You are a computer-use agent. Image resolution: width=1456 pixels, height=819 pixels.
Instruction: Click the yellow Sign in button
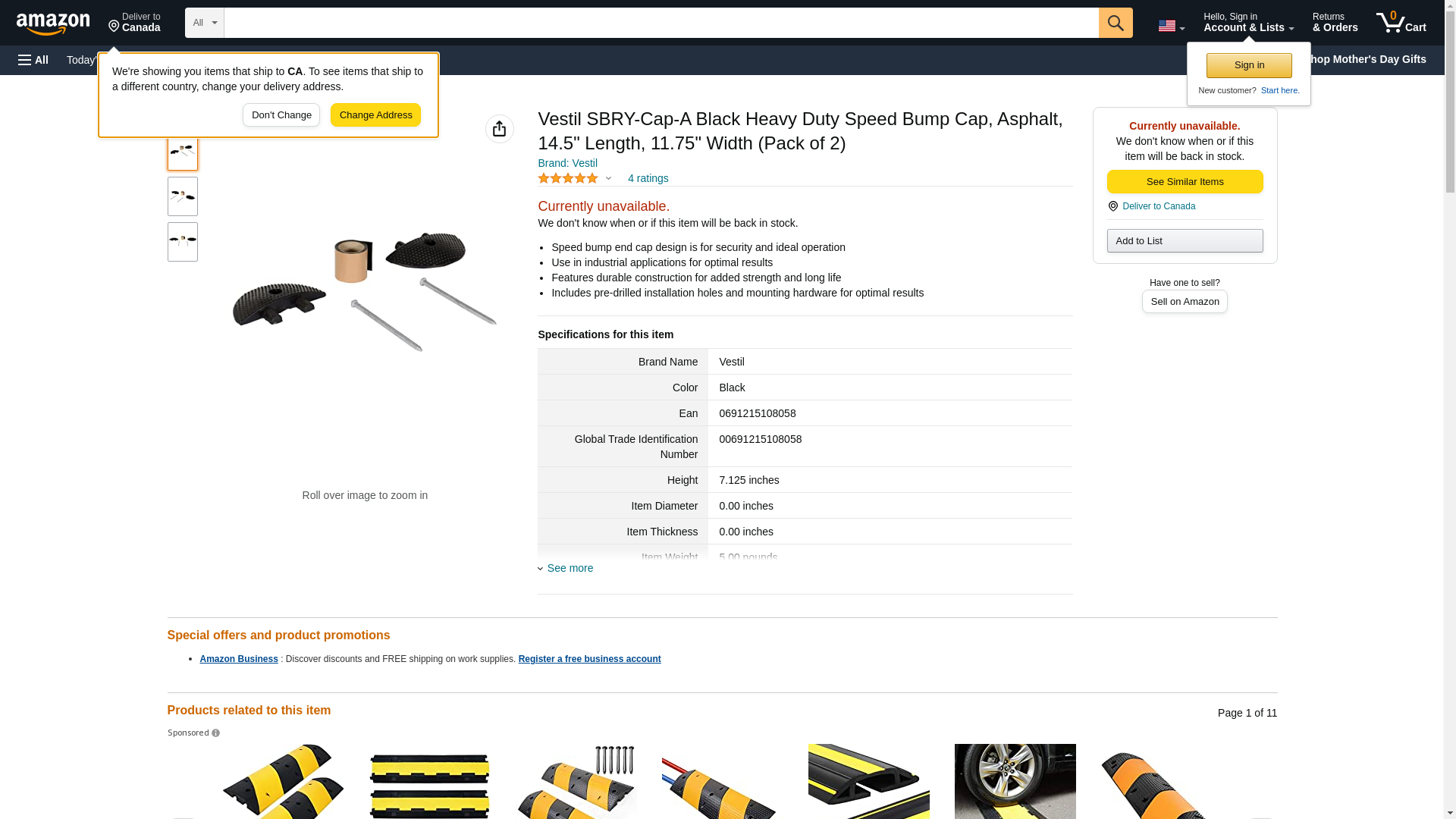click(1249, 65)
